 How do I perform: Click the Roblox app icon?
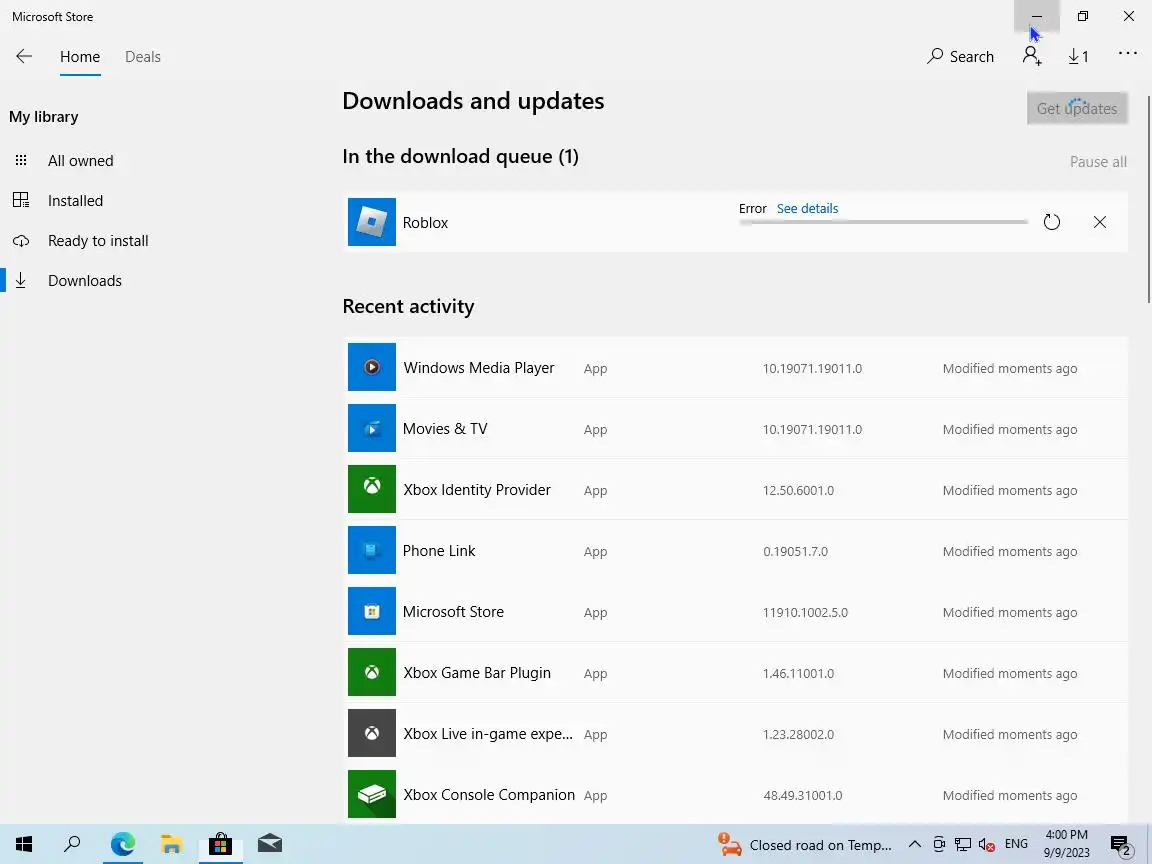click(372, 222)
